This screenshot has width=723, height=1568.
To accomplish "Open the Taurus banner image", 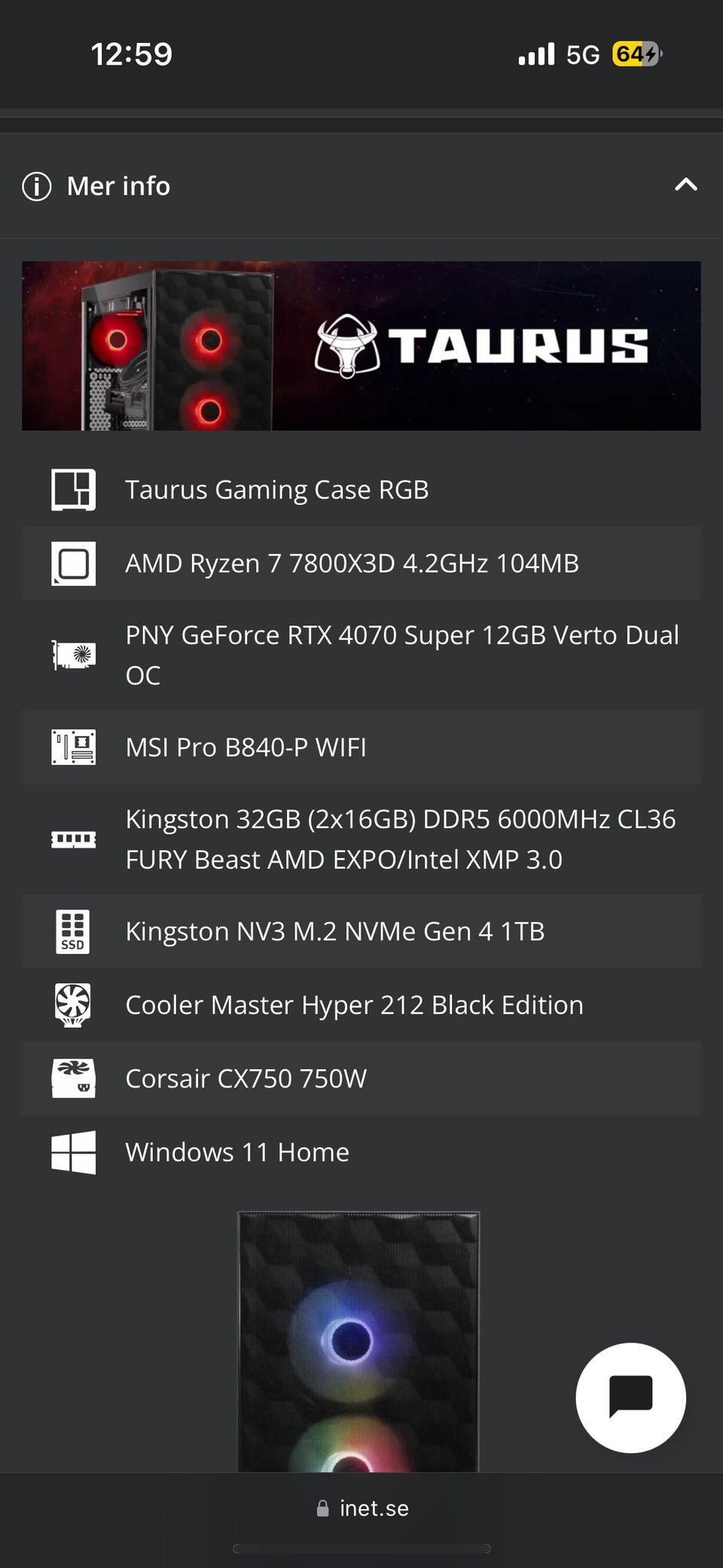I will [x=361, y=346].
